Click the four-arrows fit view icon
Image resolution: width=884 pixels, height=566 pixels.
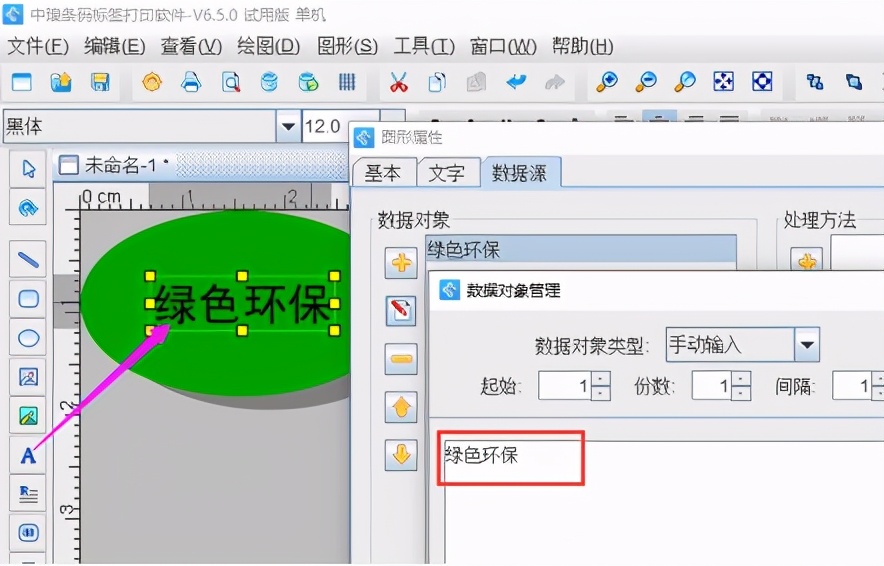tap(723, 82)
